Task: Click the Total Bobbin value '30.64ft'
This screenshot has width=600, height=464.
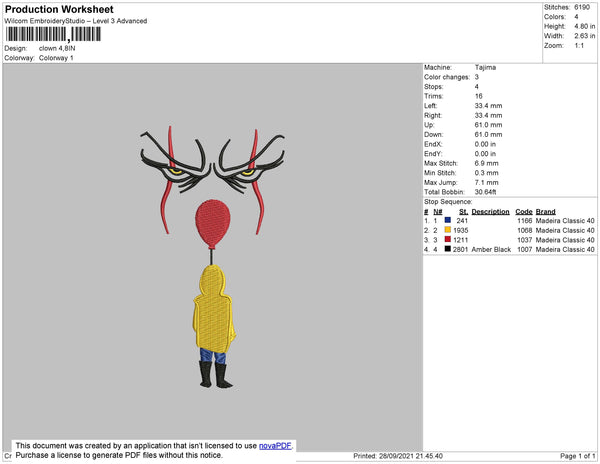Action: pos(485,192)
